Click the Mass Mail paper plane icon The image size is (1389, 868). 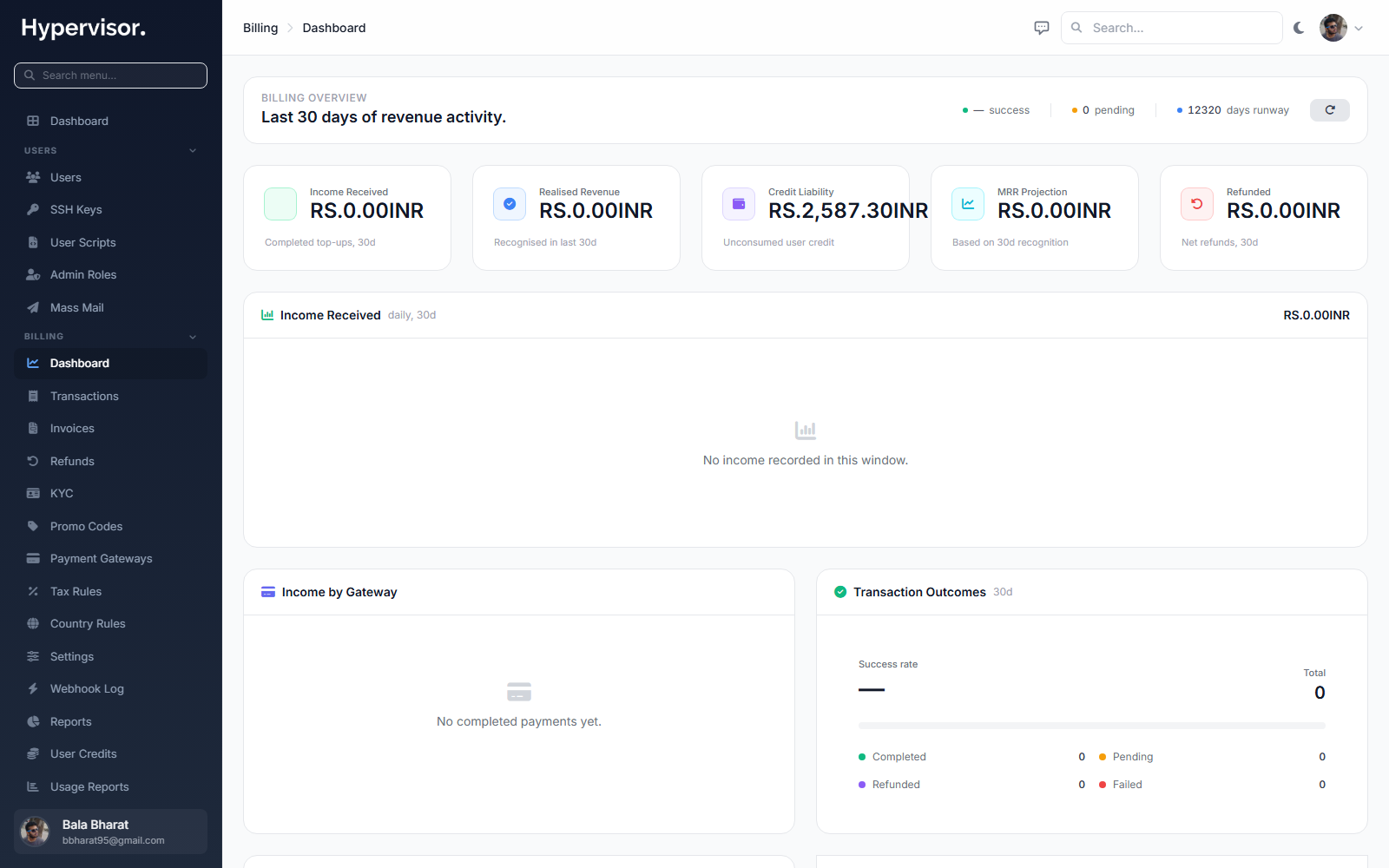[x=33, y=307]
